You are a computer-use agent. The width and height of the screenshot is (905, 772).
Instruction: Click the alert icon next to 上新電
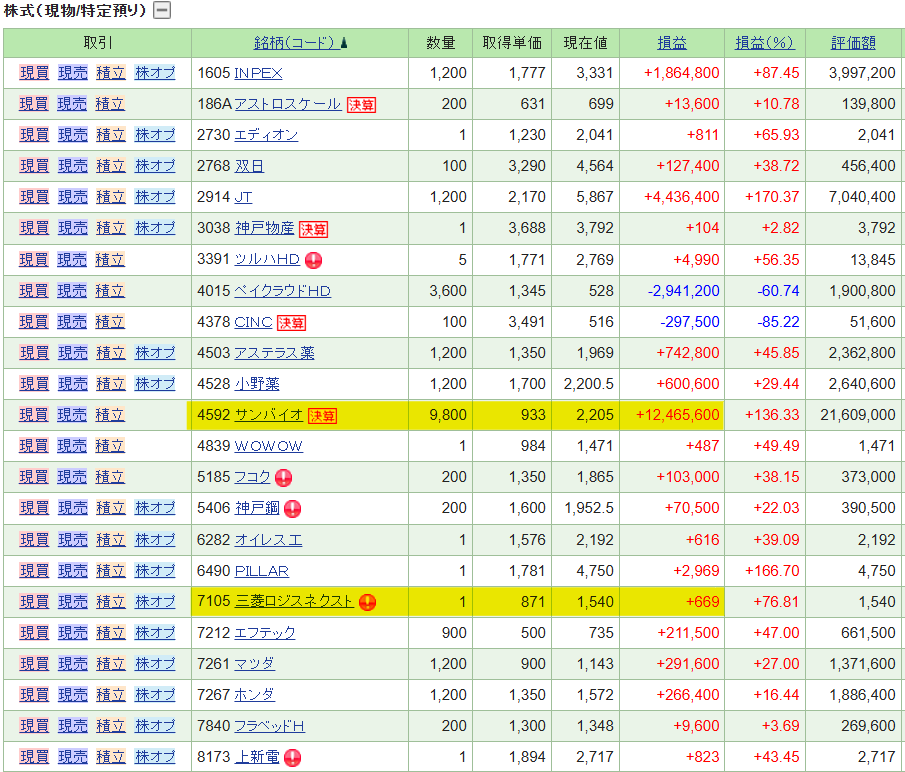click(292, 758)
